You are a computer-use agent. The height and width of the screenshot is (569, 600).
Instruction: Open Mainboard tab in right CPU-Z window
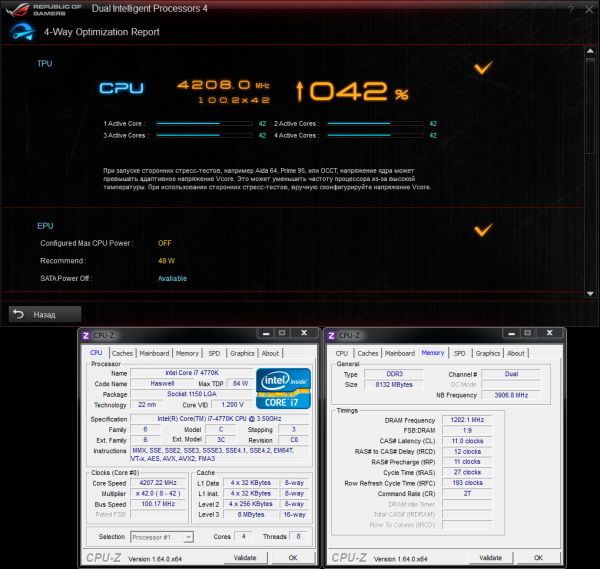click(399, 353)
